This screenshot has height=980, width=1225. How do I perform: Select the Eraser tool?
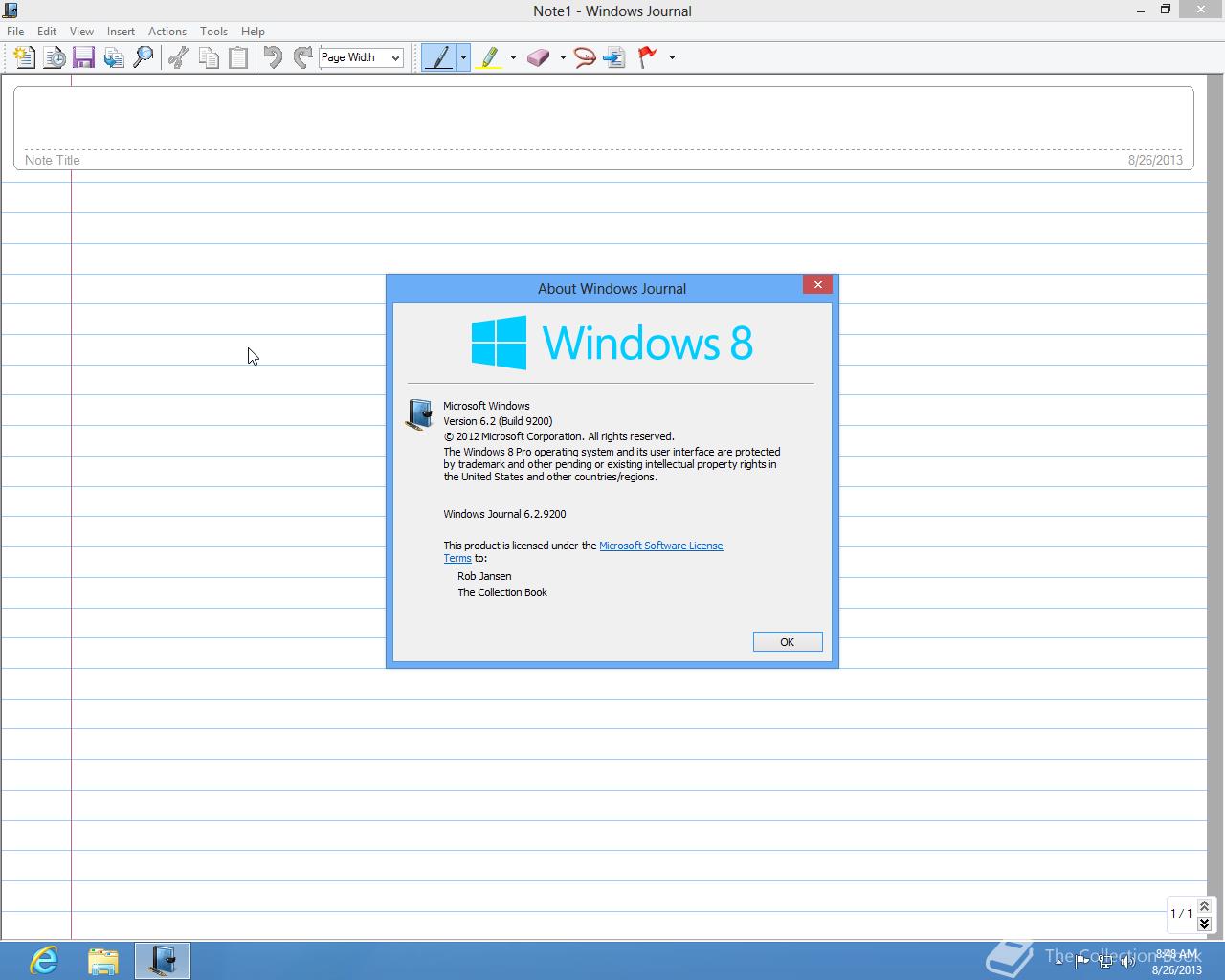point(539,57)
